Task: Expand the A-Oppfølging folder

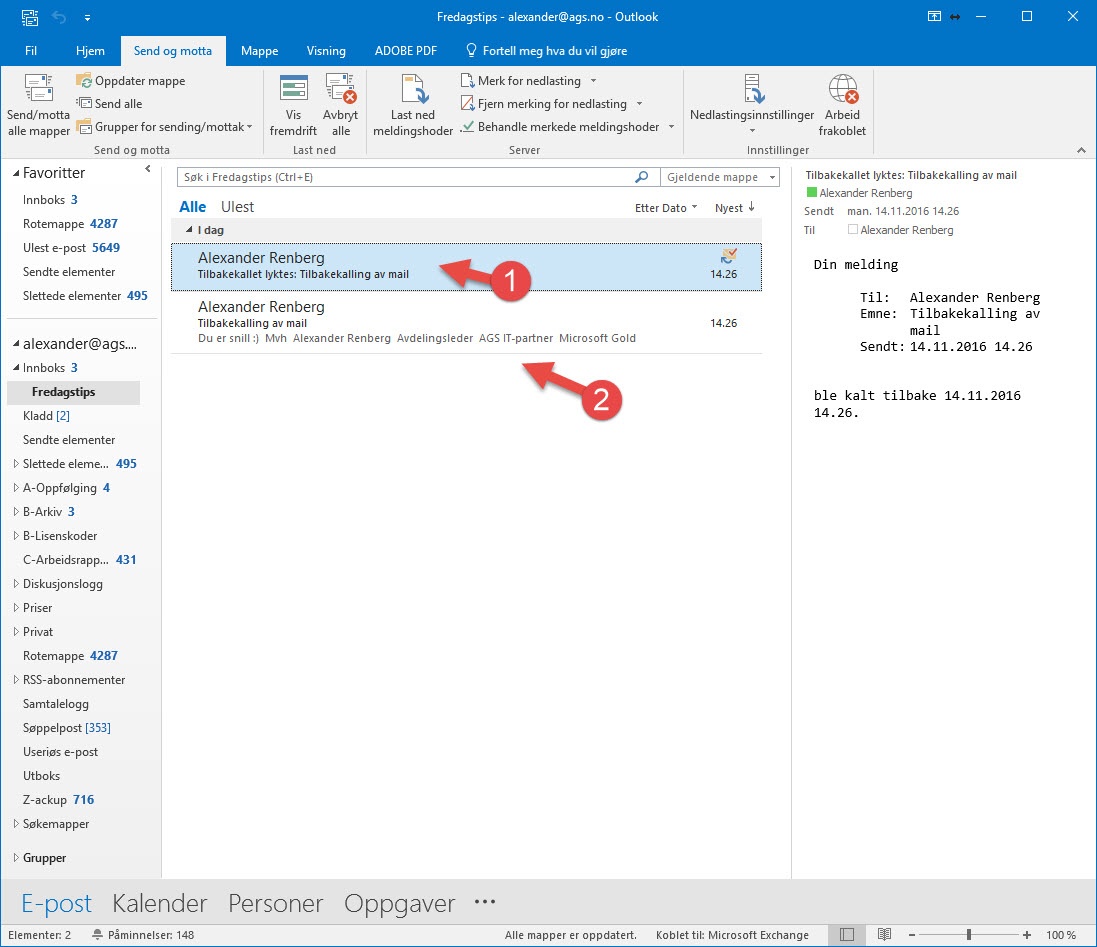Action: (15, 488)
